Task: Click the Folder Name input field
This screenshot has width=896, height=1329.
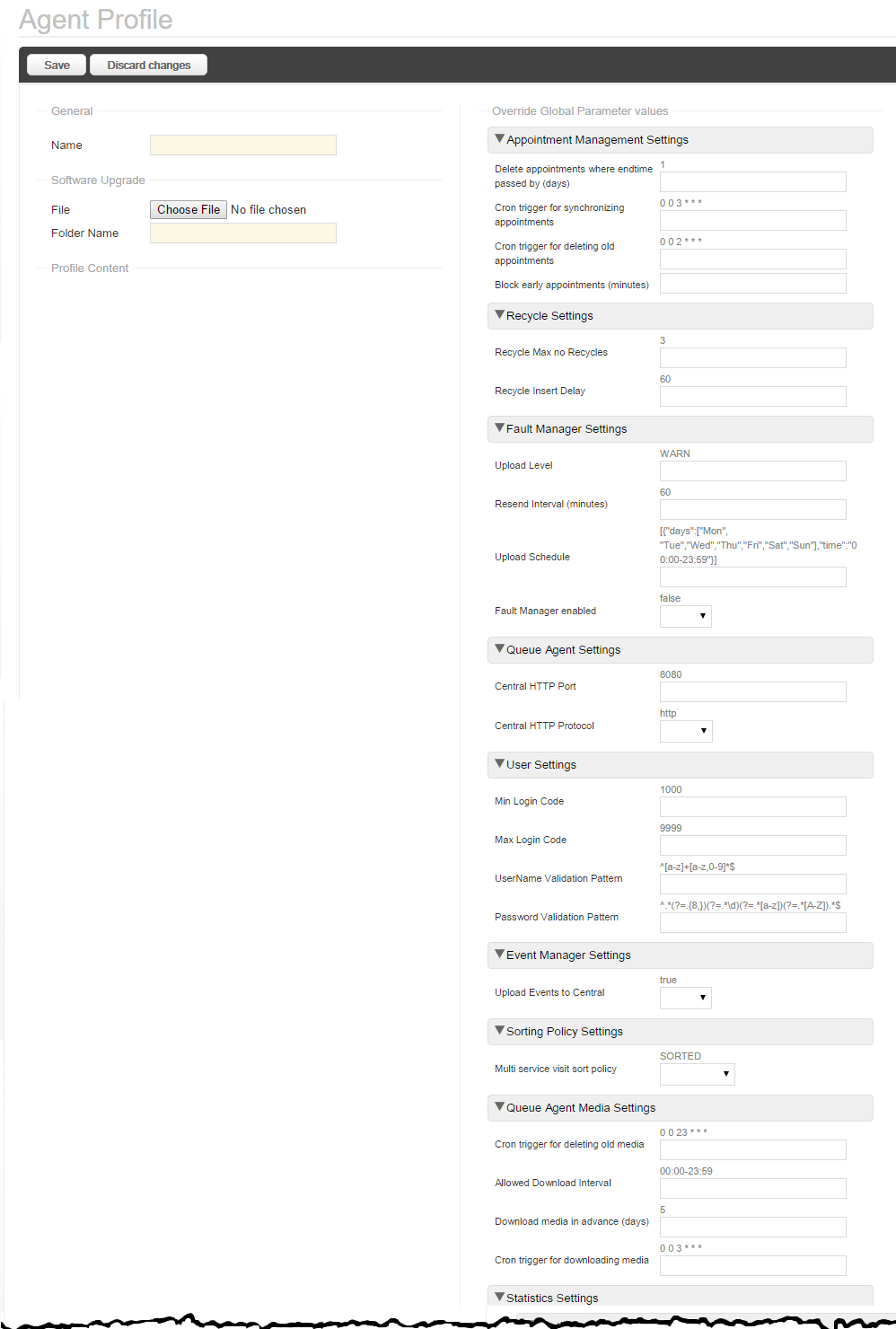Action: (x=242, y=233)
